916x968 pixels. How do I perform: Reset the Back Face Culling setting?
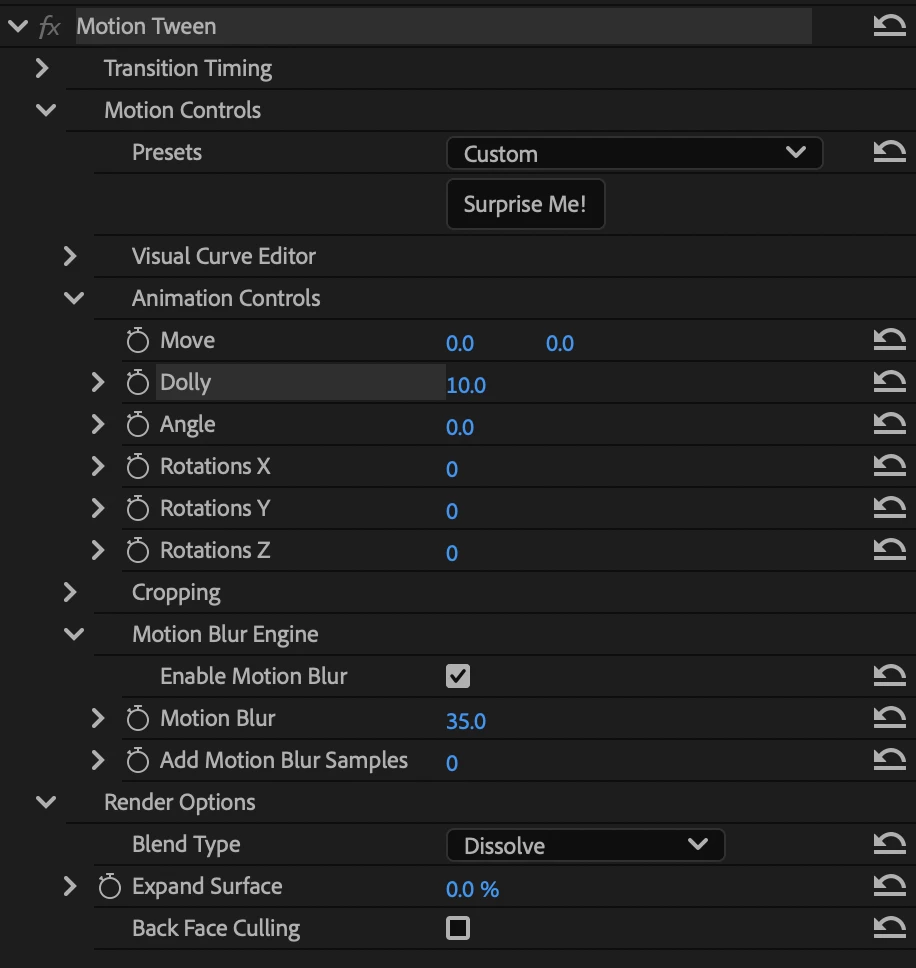tap(889, 927)
